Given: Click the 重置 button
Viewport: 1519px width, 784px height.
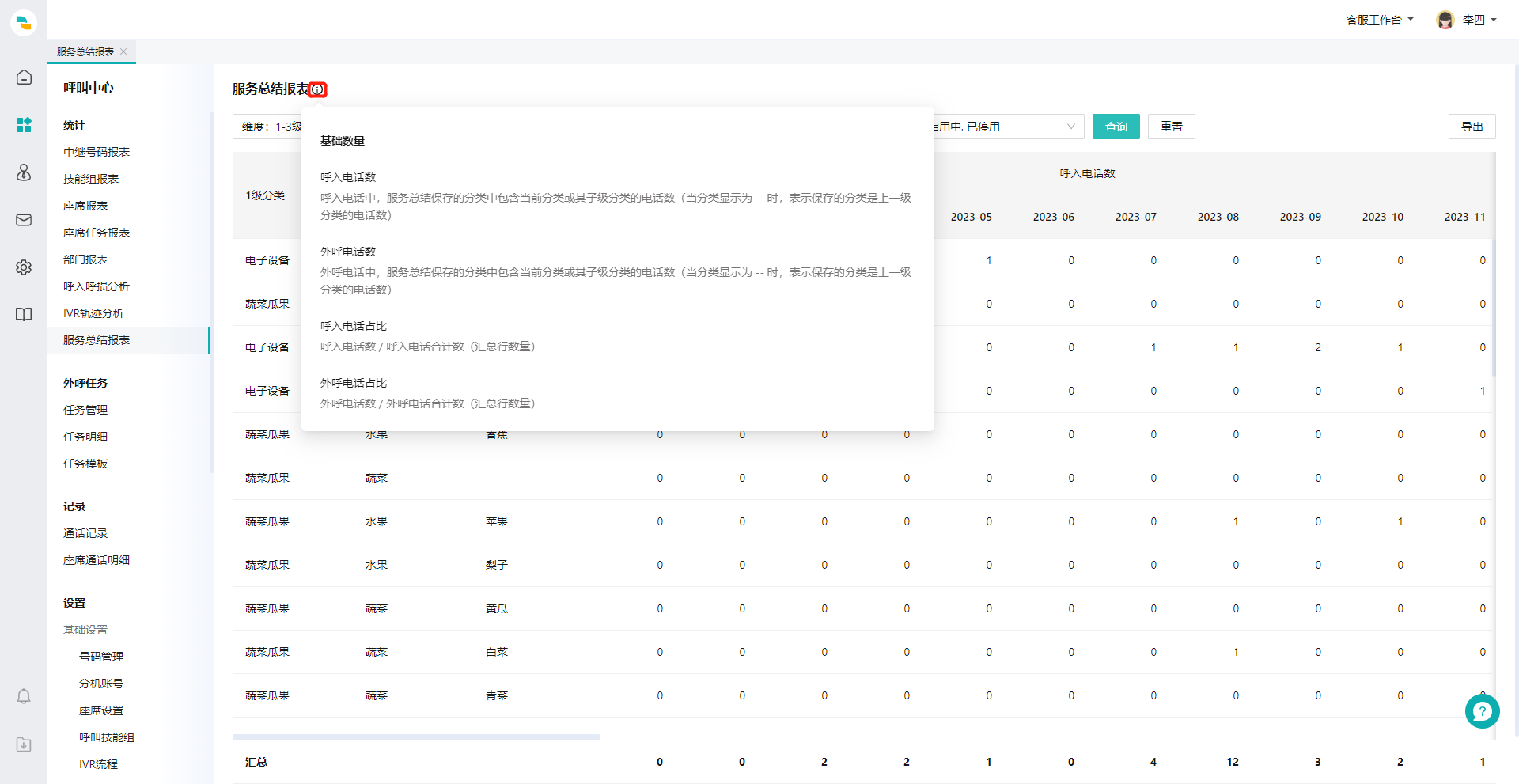Looking at the screenshot, I should point(1171,127).
